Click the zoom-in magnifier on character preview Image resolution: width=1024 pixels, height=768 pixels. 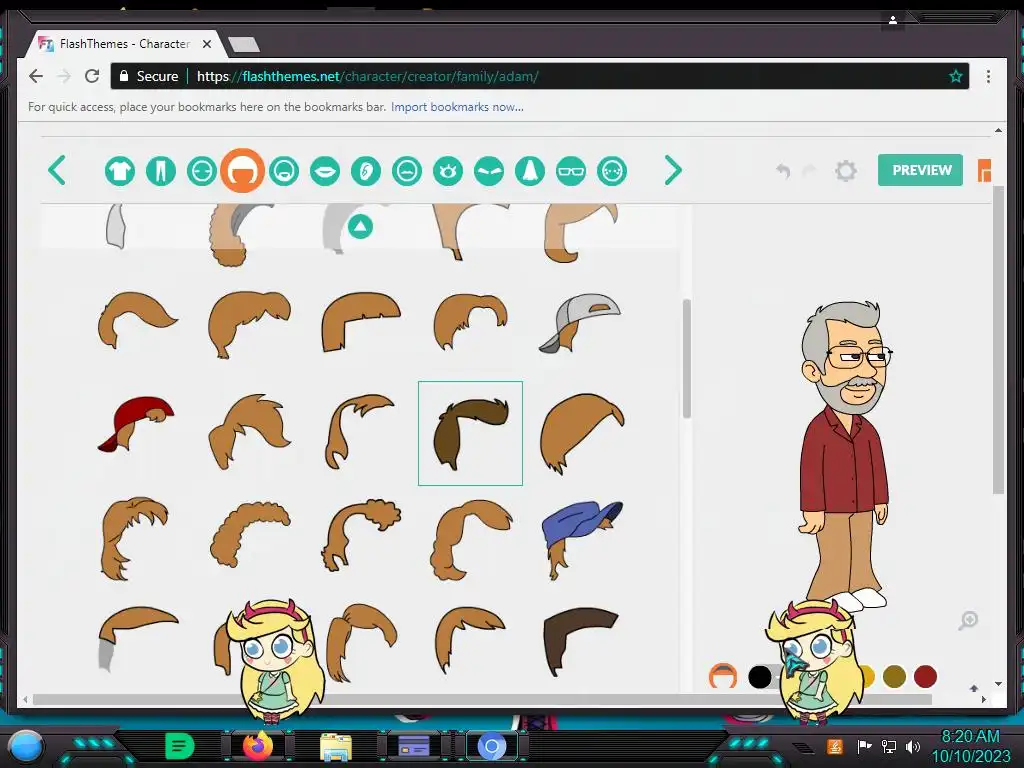(968, 620)
